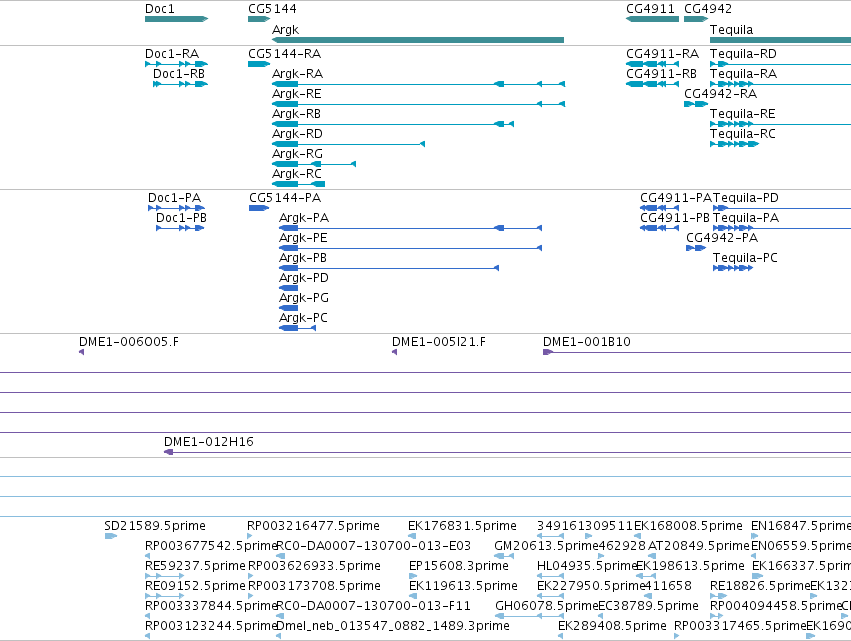This screenshot has width=851, height=641.
Task: Select protein Tequila-PA
Action: click(x=782, y=228)
